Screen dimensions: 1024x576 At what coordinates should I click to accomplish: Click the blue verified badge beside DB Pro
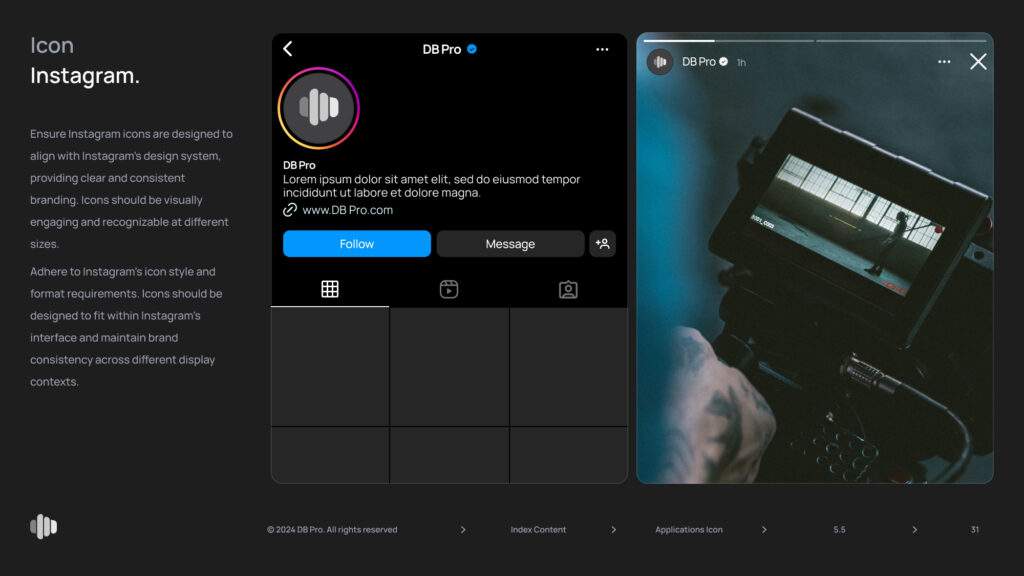point(472,49)
